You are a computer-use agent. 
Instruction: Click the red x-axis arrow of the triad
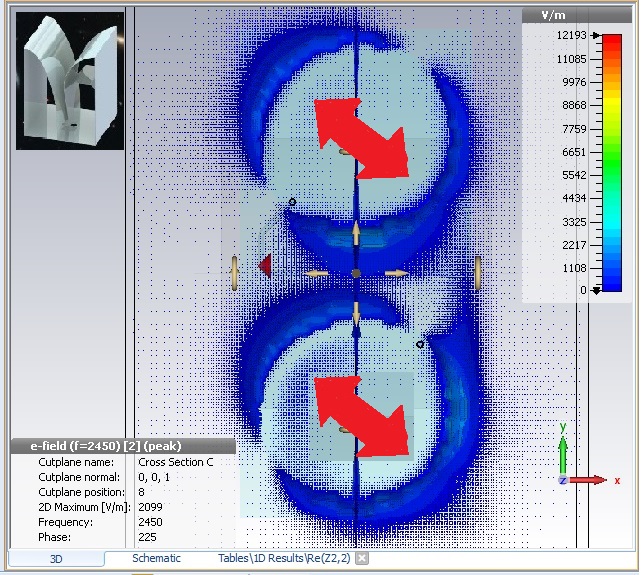pyautogui.click(x=588, y=480)
